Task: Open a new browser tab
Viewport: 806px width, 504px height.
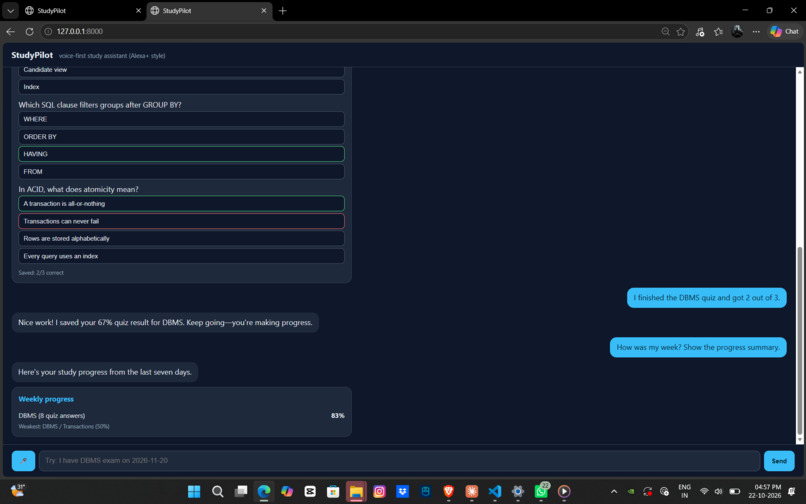Action: 282,10
